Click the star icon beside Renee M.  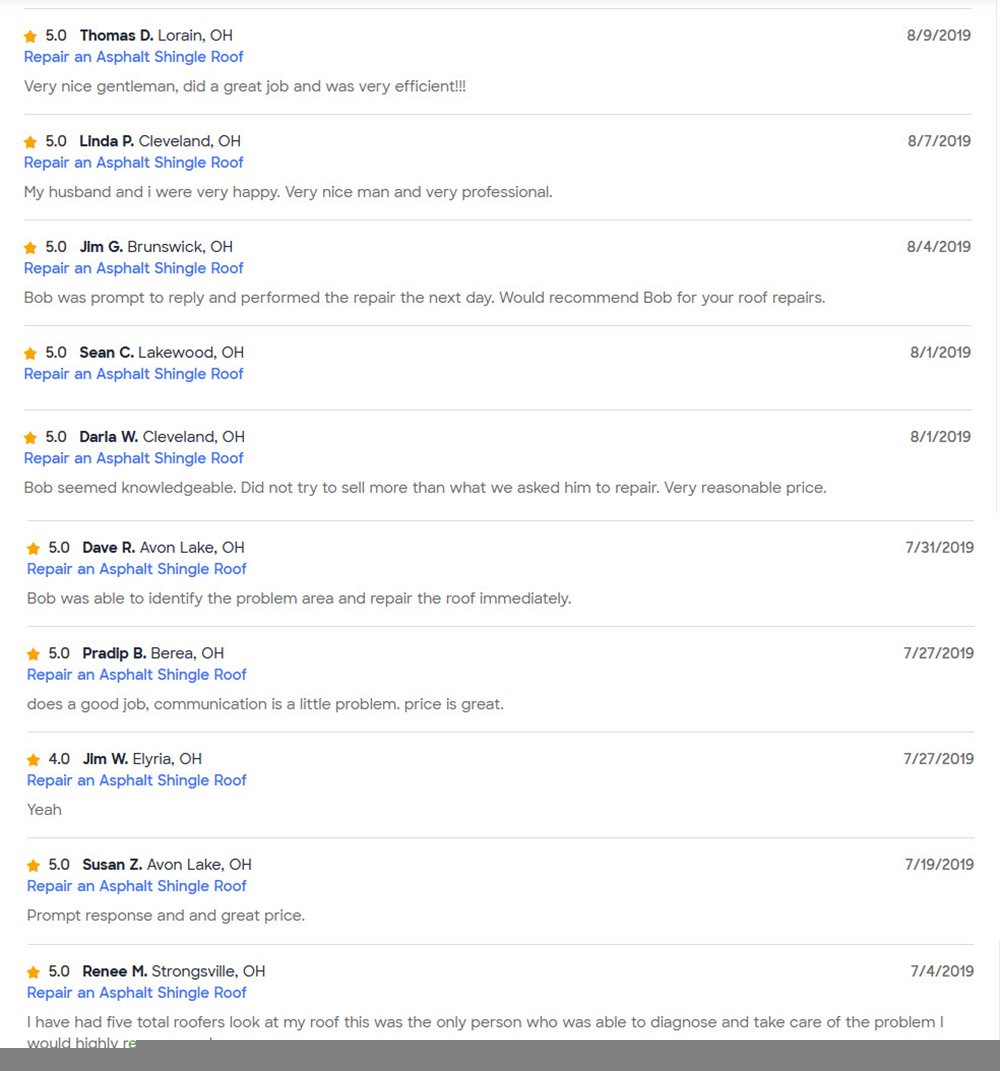click(x=33, y=973)
